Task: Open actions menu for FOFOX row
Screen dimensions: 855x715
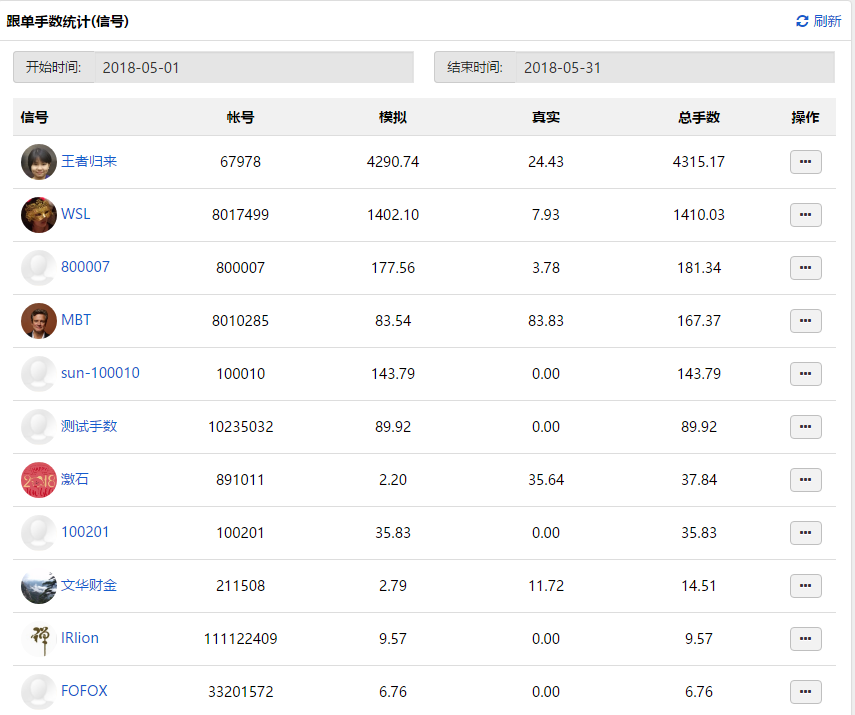Action: (805, 691)
